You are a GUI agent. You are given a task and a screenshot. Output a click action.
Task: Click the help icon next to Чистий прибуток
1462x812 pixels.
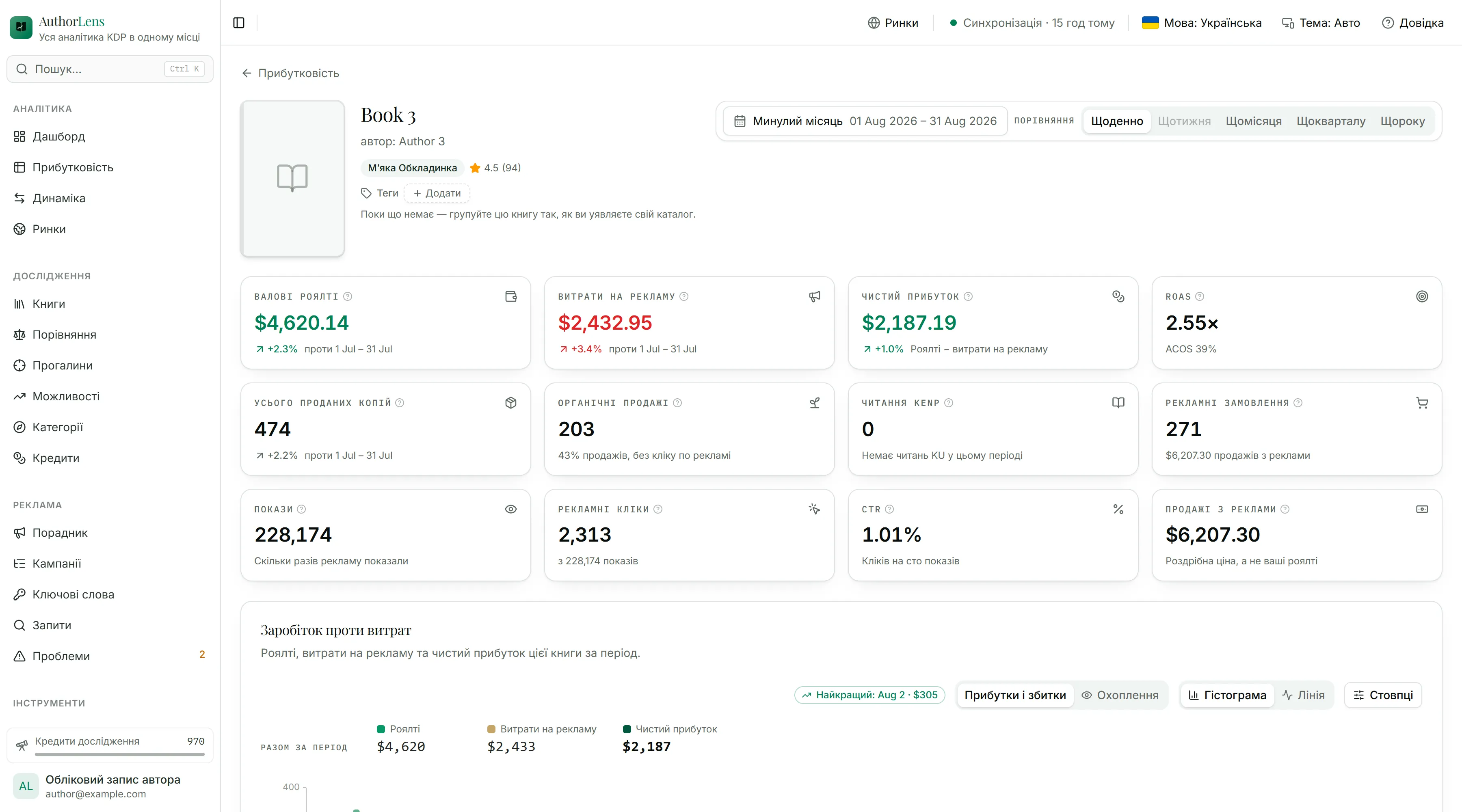pos(968,296)
